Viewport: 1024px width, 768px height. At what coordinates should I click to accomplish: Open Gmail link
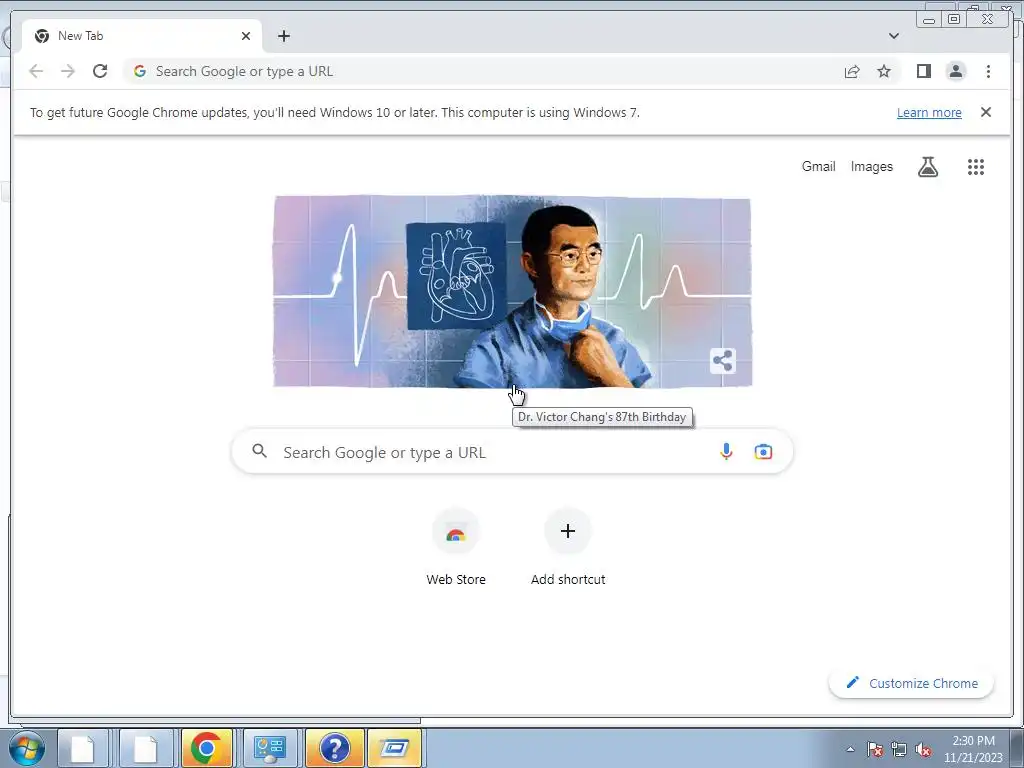pos(818,167)
